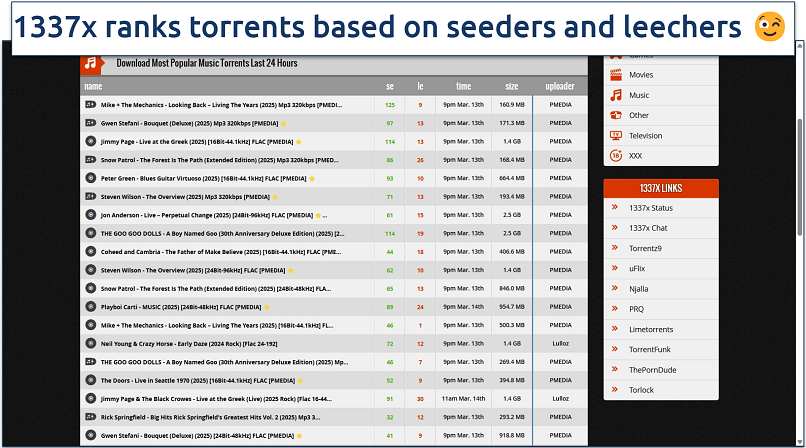
Task: Click the 'size' column header
Action: [x=511, y=86]
